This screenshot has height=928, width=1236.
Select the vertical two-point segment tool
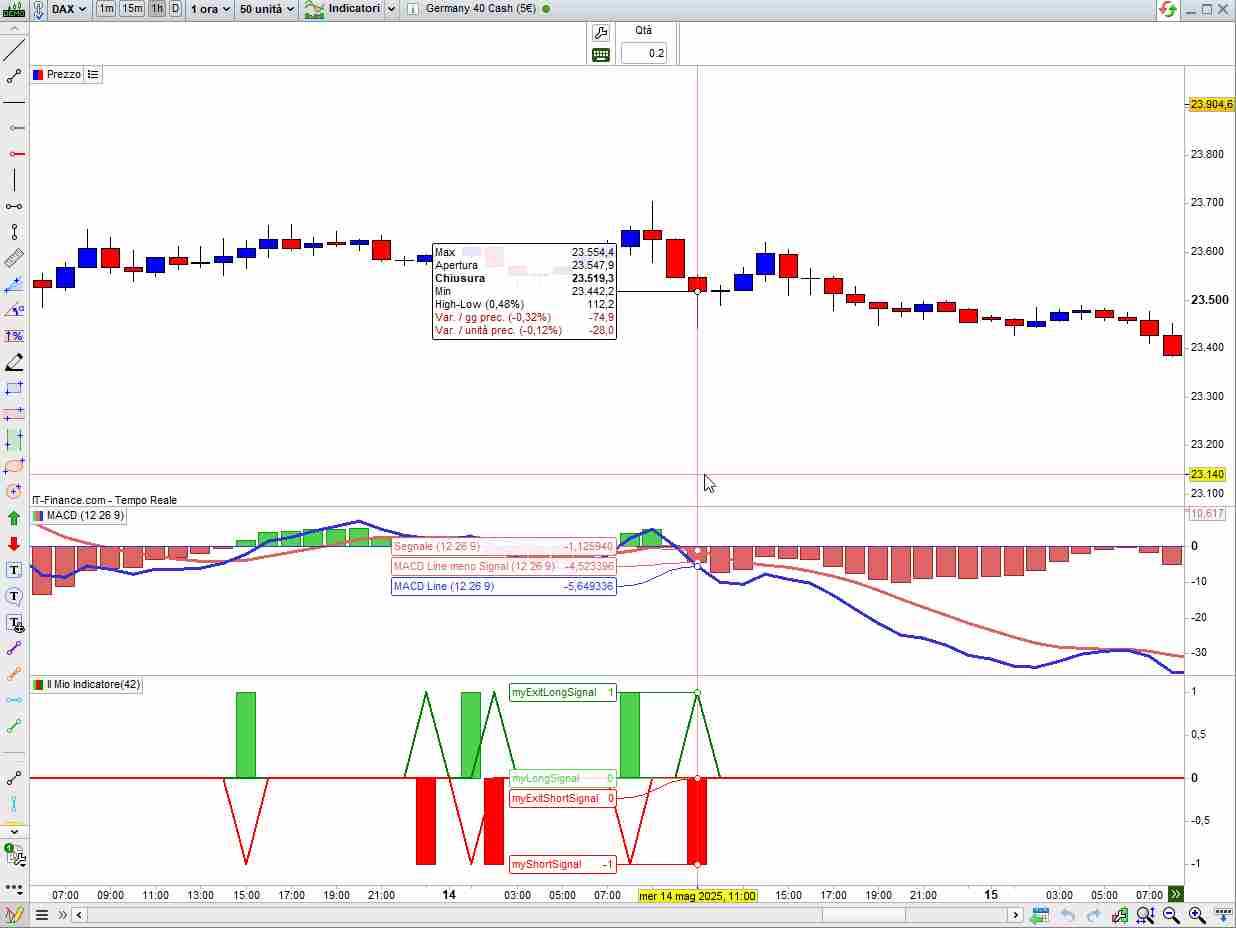(14, 232)
